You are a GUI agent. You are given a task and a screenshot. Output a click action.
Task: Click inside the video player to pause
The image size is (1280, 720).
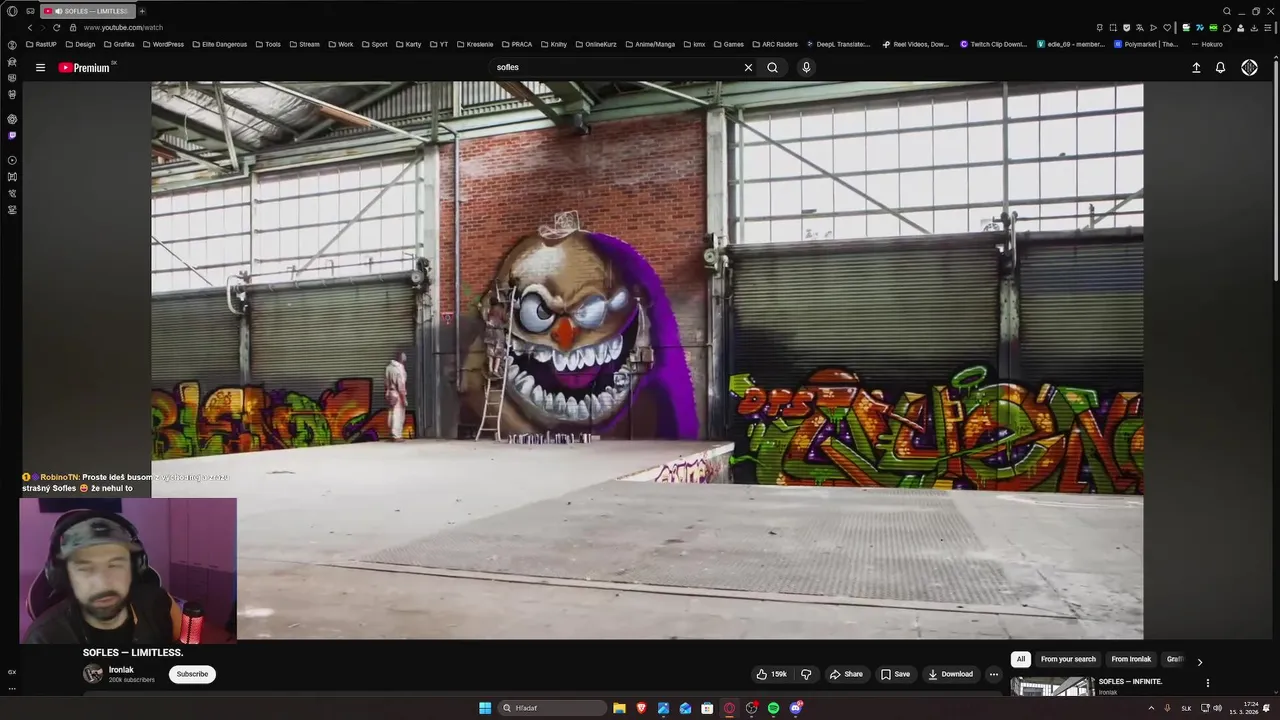tap(647, 360)
